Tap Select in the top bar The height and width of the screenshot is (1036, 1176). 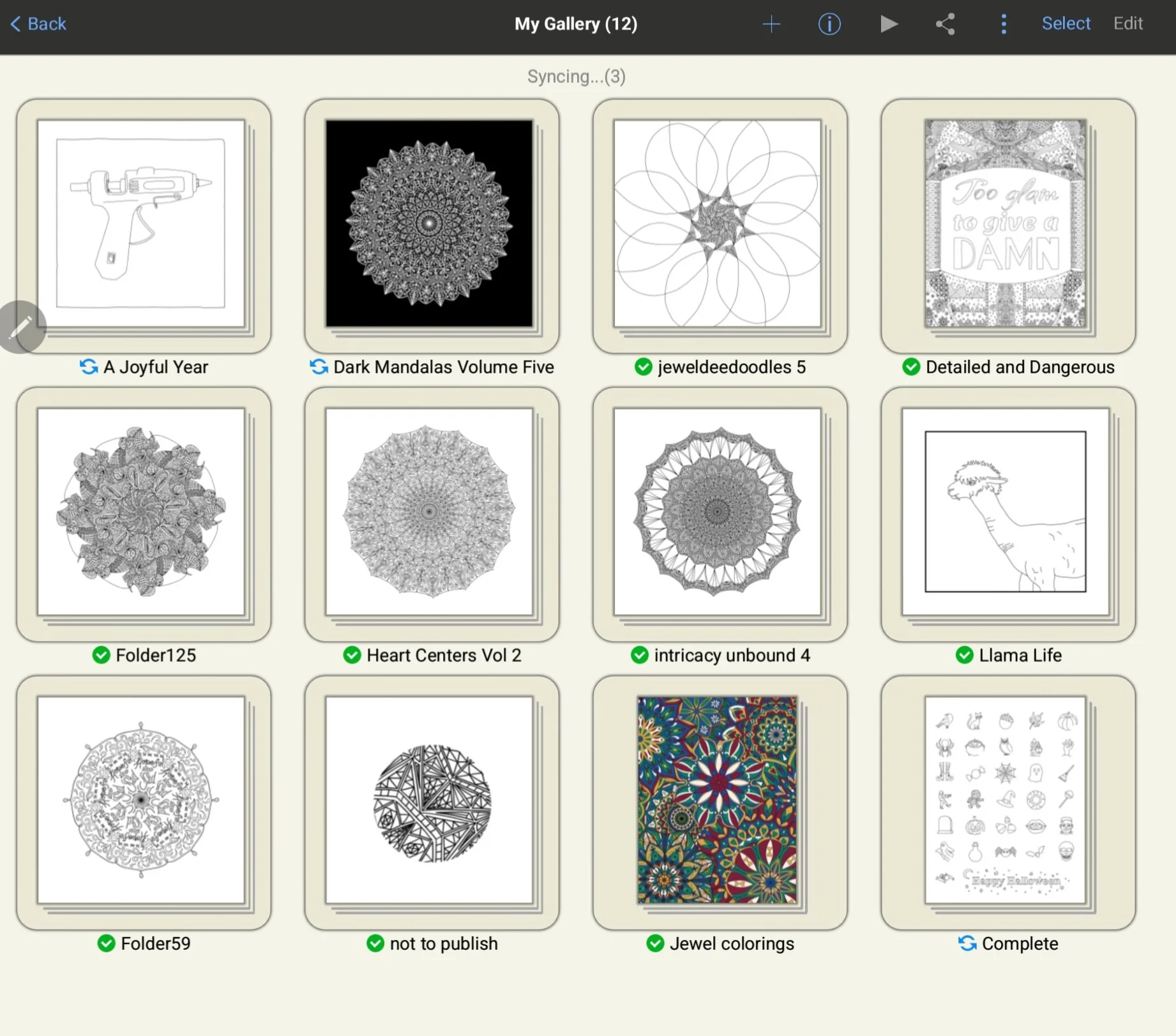[1066, 24]
